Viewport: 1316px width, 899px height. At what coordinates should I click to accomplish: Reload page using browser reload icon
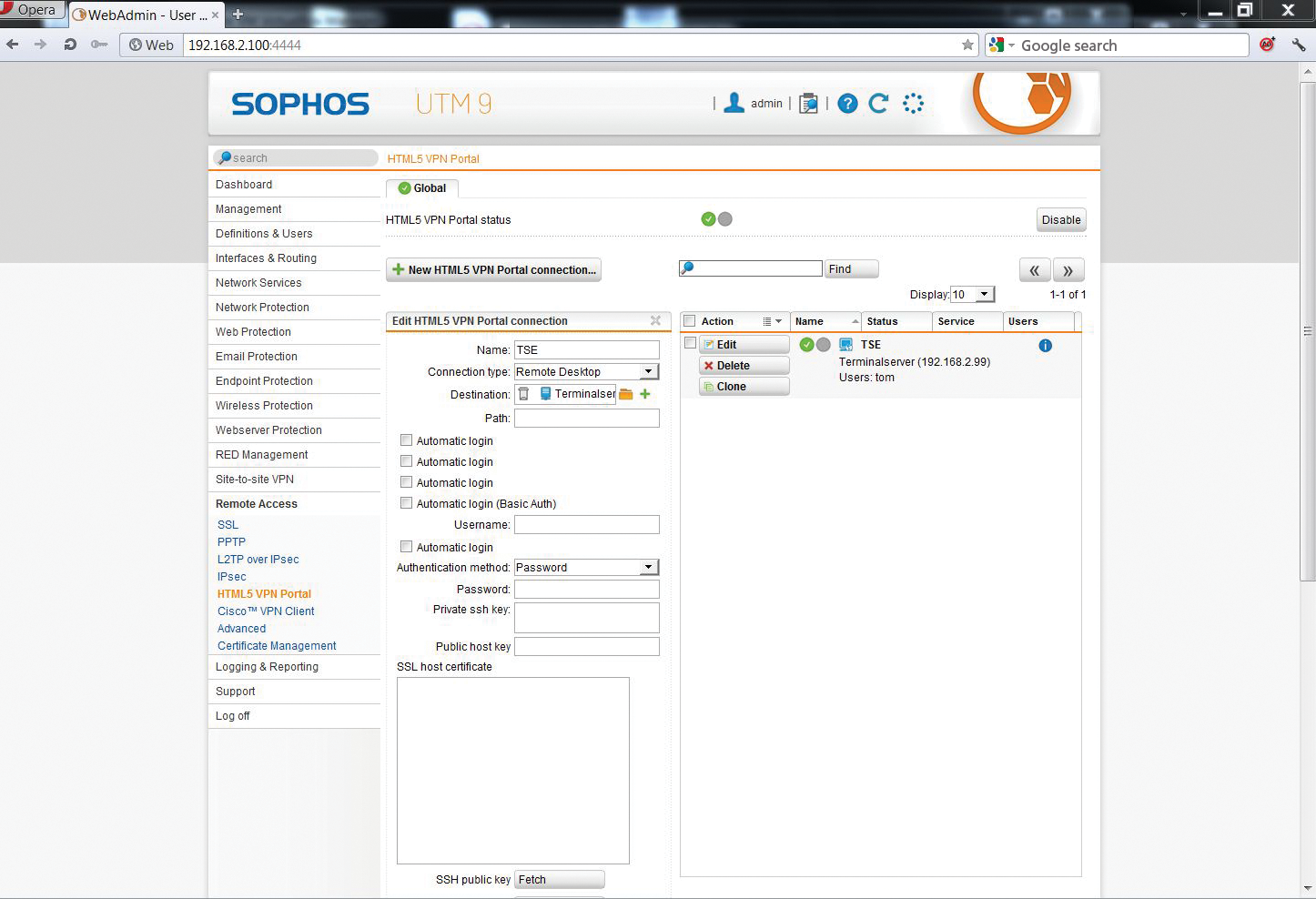(70, 45)
